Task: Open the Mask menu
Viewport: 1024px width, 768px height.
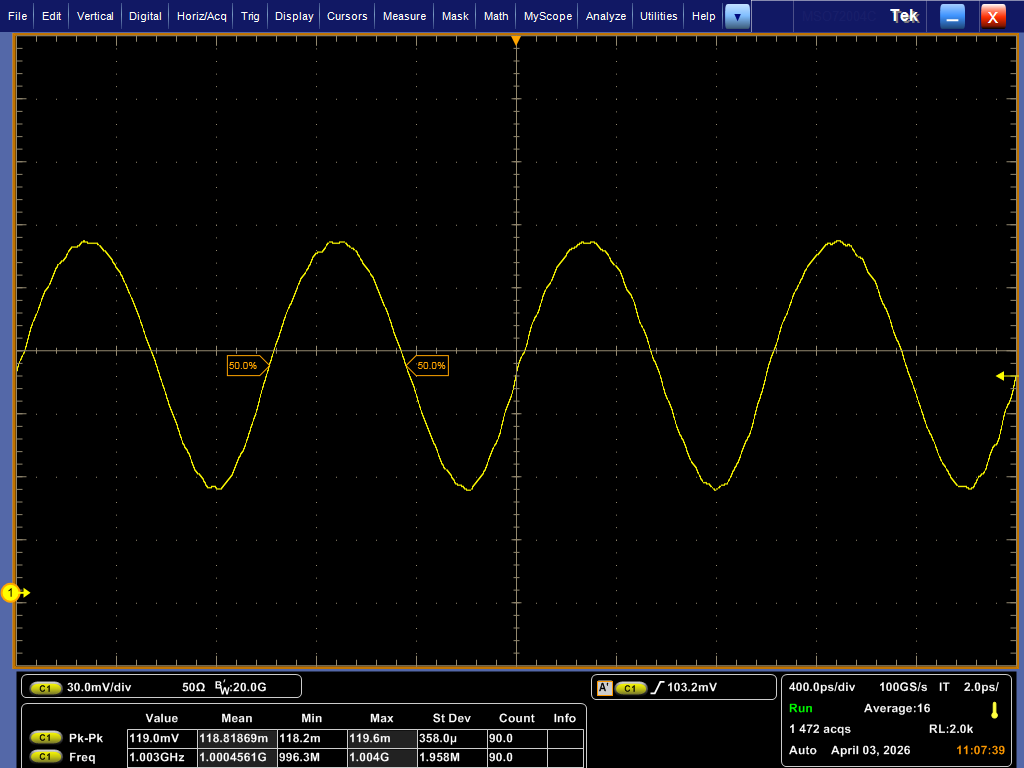Action: click(x=455, y=16)
